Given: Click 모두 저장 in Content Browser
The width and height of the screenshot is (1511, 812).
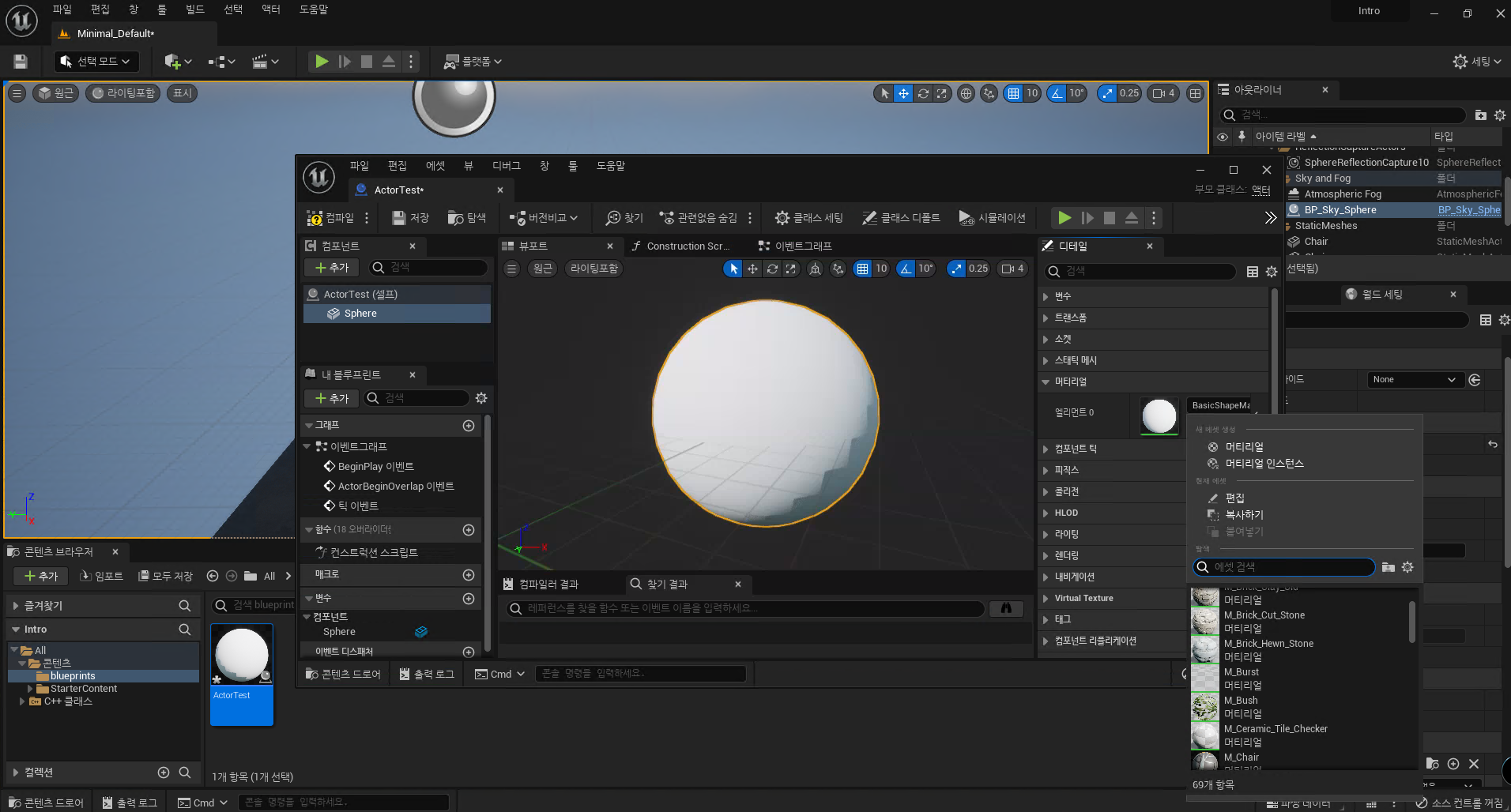Looking at the screenshot, I should tap(166, 576).
